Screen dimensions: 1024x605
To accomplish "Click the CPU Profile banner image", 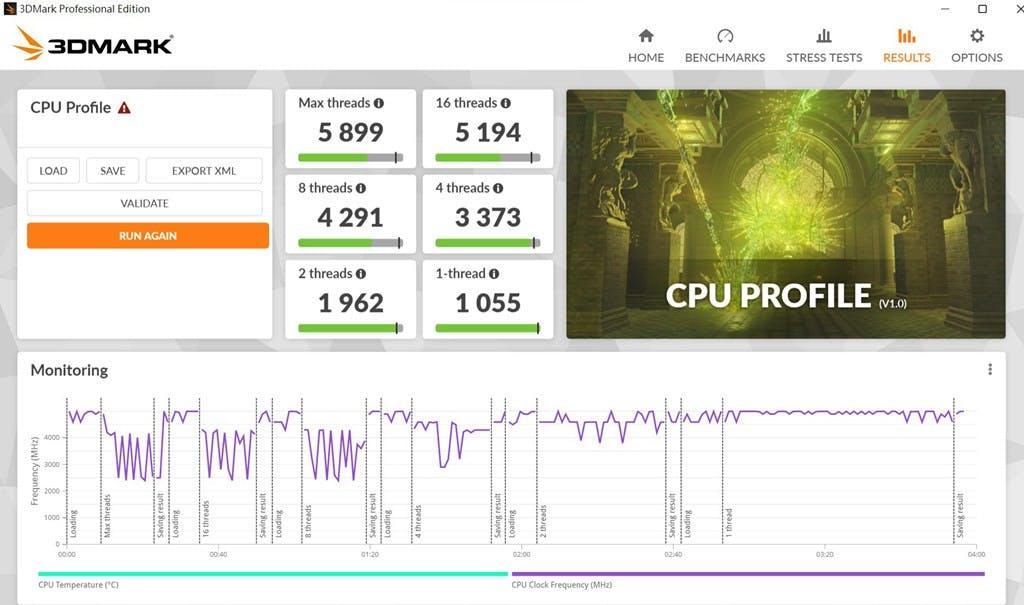I will point(786,214).
